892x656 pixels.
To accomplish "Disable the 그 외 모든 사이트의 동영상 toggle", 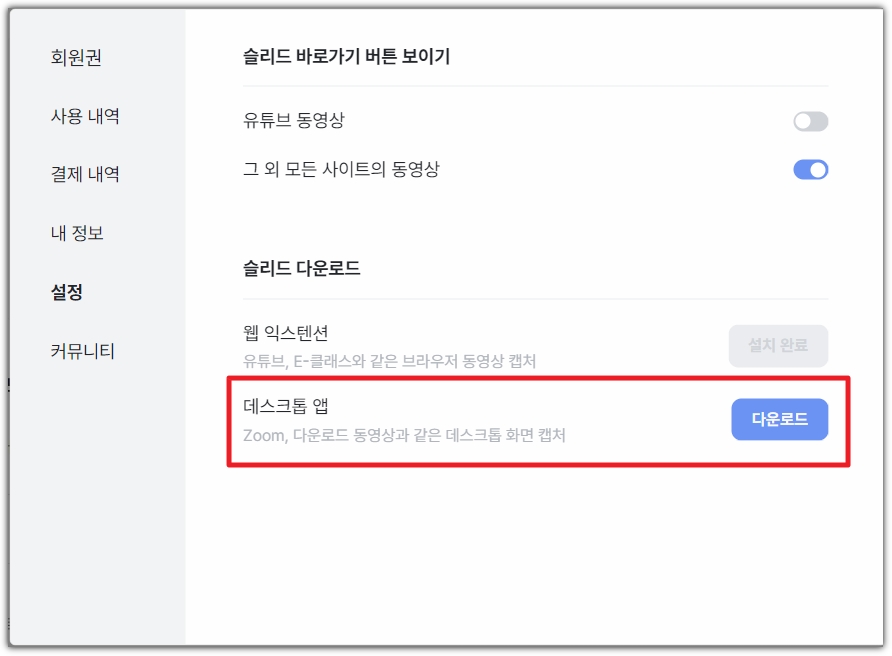I will (x=810, y=169).
